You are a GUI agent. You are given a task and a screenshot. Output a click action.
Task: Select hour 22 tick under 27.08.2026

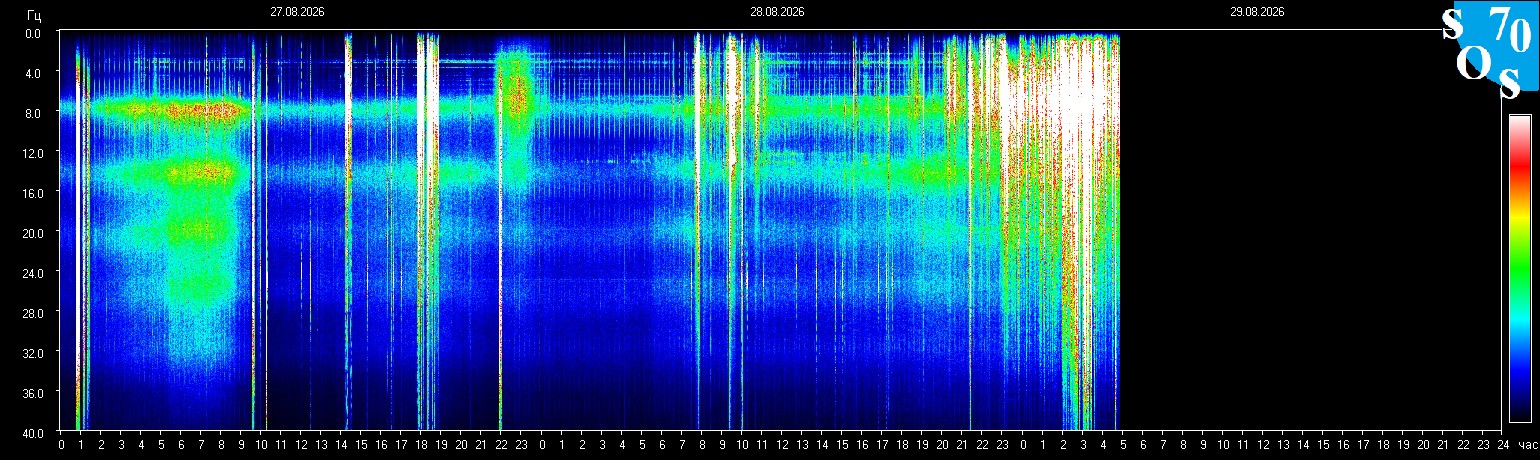click(x=502, y=445)
